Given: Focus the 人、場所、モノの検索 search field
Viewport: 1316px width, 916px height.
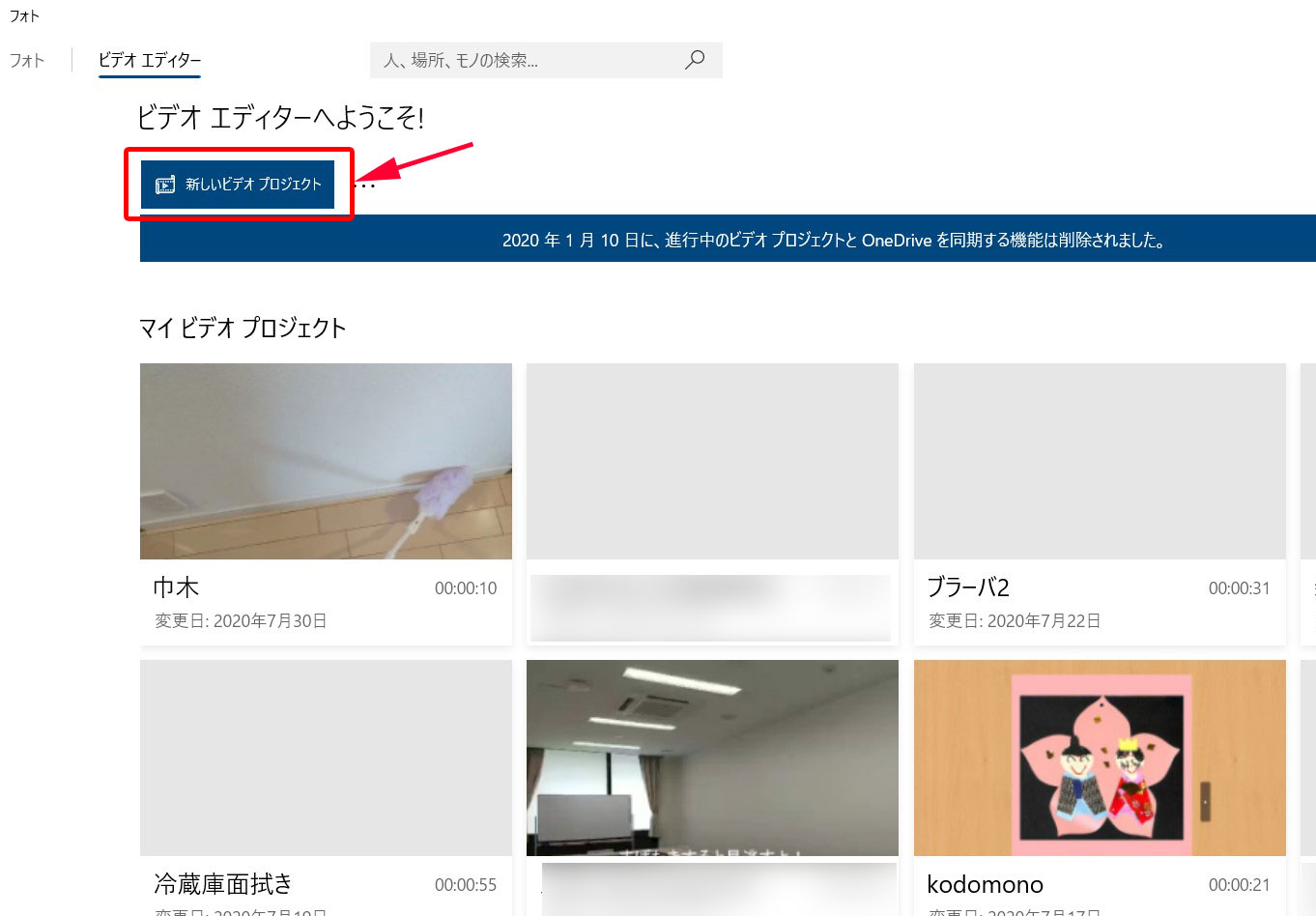Looking at the screenshot, I should tap(527, 60).
